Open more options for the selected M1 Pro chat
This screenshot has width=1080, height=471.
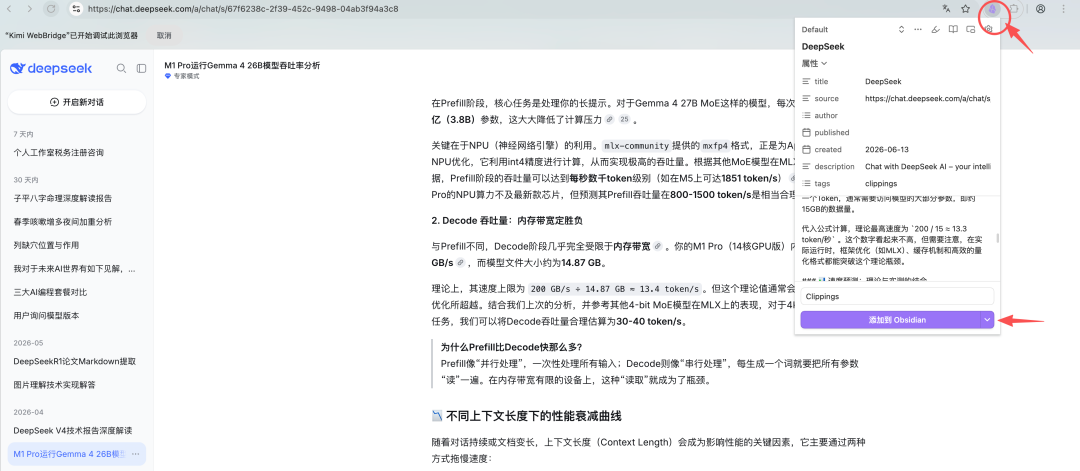coord(136,454)
